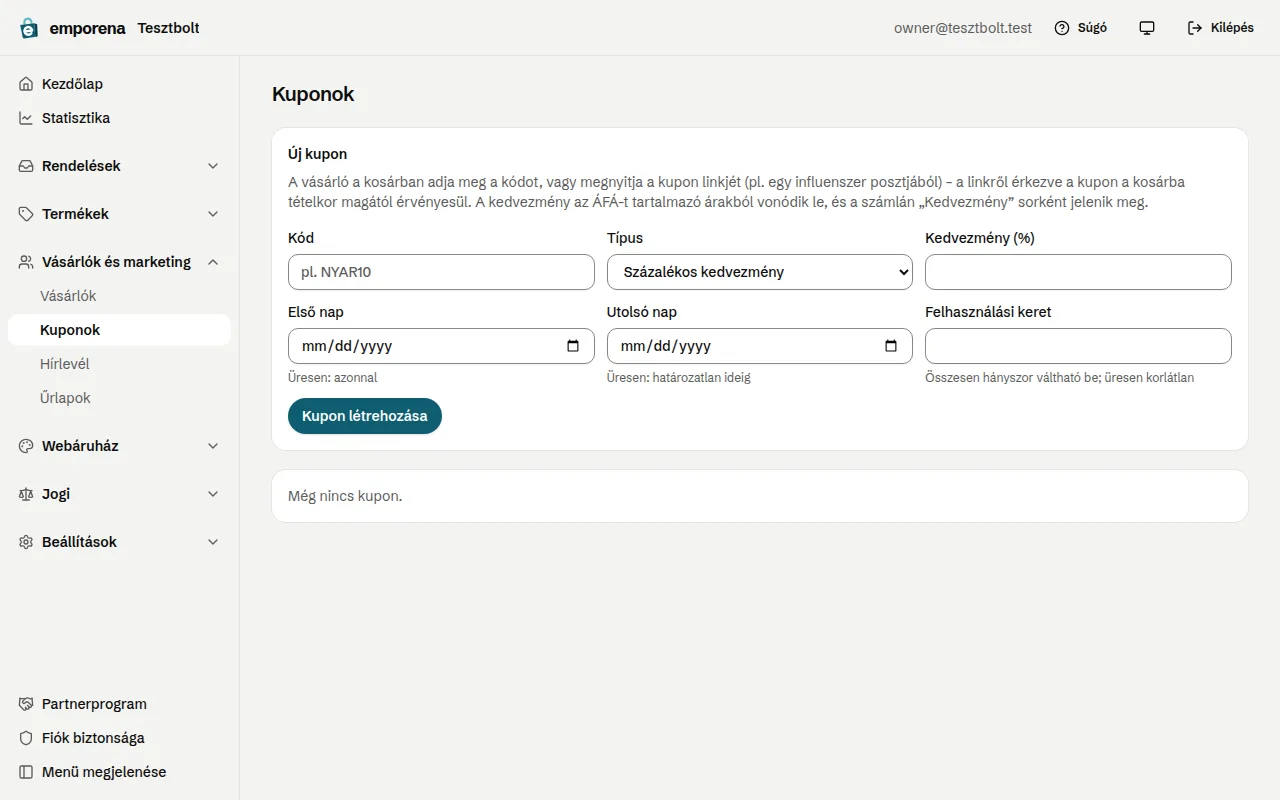Focus the Kód coupon code field

(x=441, y=272)
